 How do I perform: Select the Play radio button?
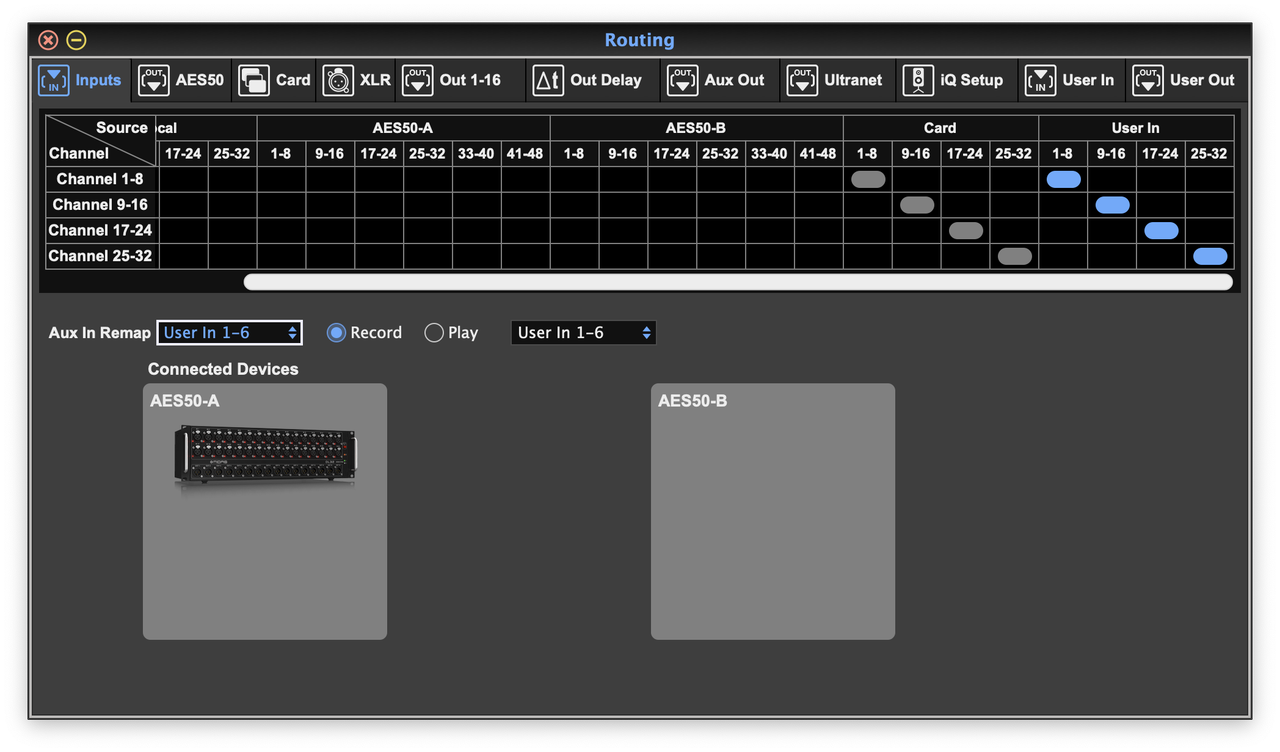pos(434,332)
